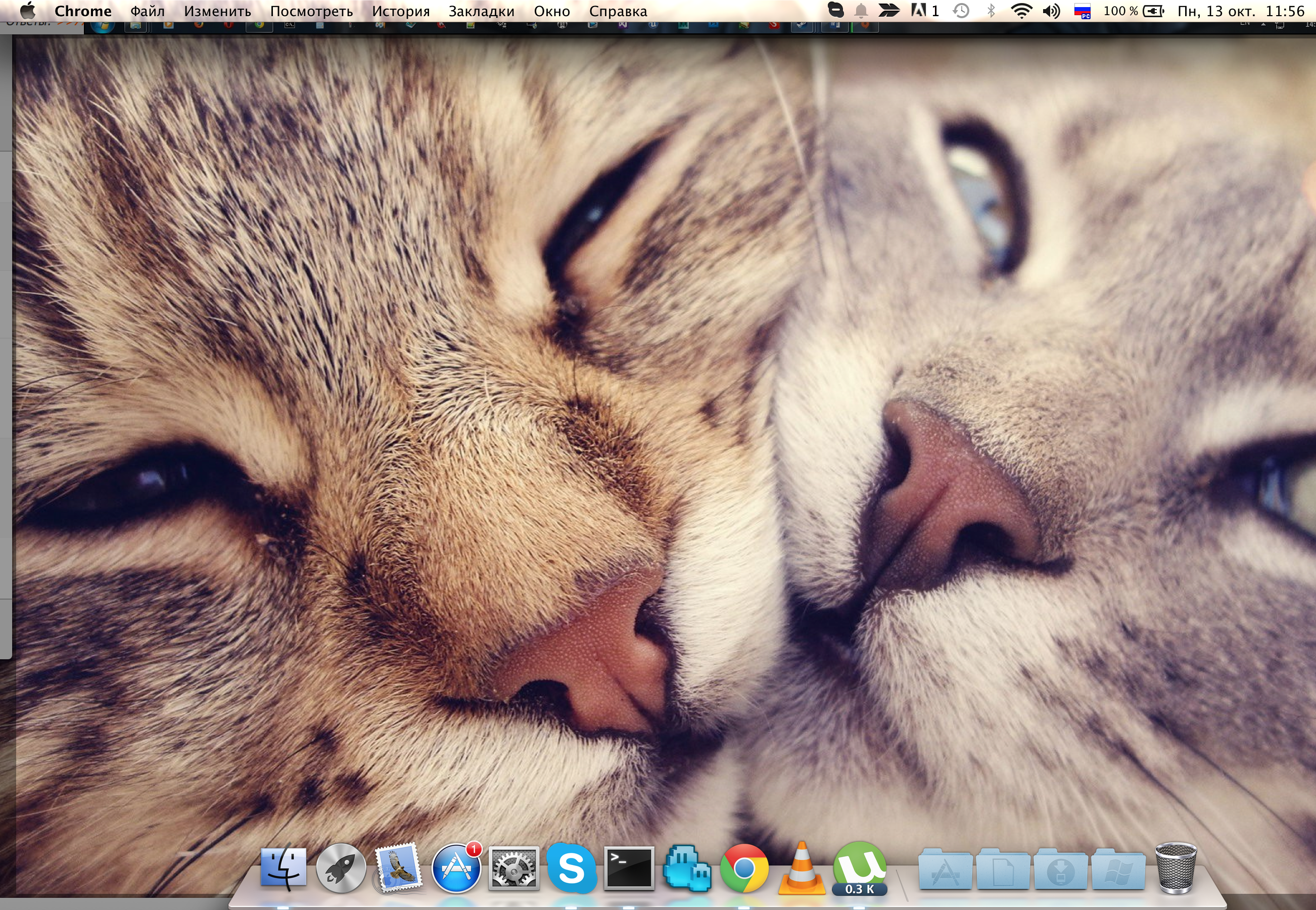Launch Launchpad rocket icon
The width and height of the screenshot is (1316, 910).
[x=341, y=869]
